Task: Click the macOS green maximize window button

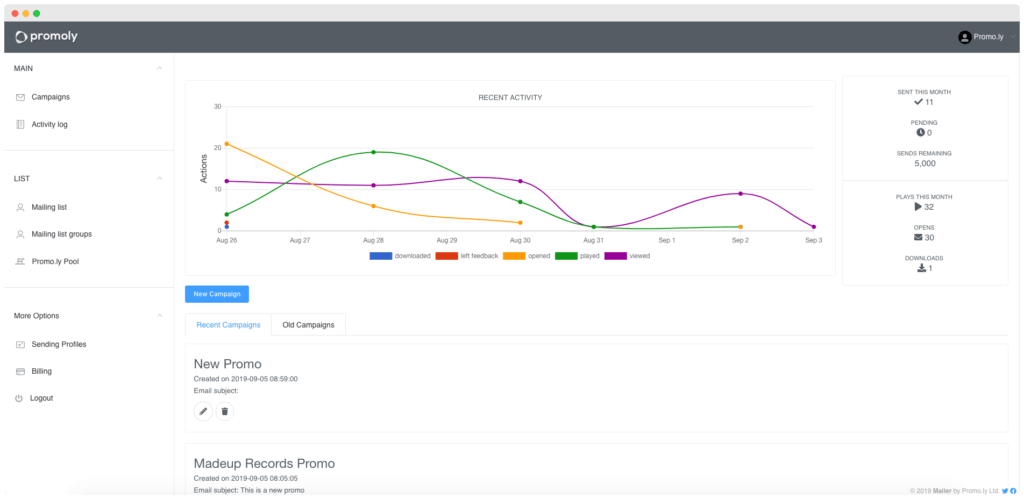Action: pyautogui.click(x=37, y=13)
